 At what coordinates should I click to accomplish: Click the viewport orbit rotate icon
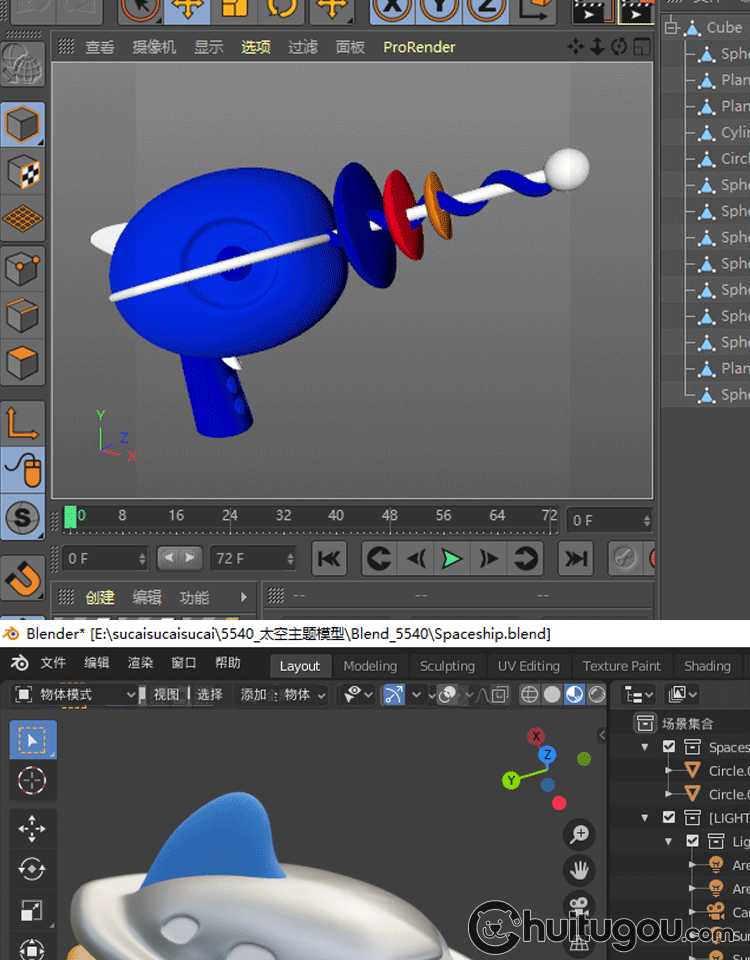[x=619, y=47]
